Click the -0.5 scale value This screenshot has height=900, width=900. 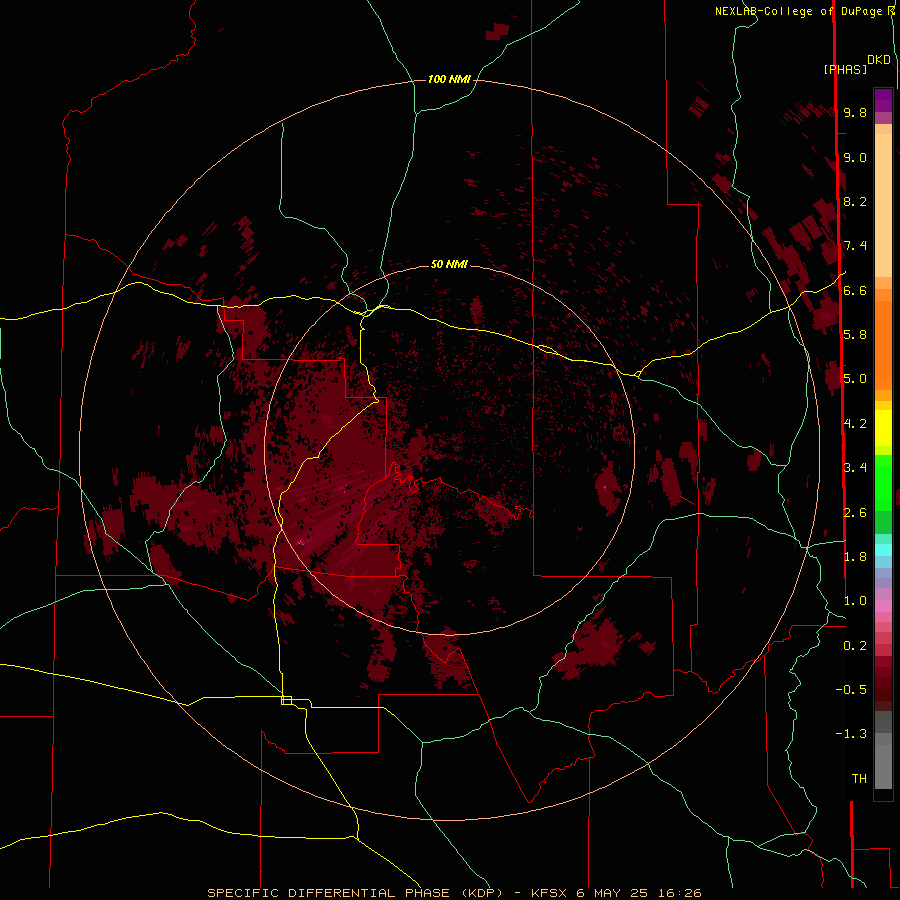tap(851, 689)
